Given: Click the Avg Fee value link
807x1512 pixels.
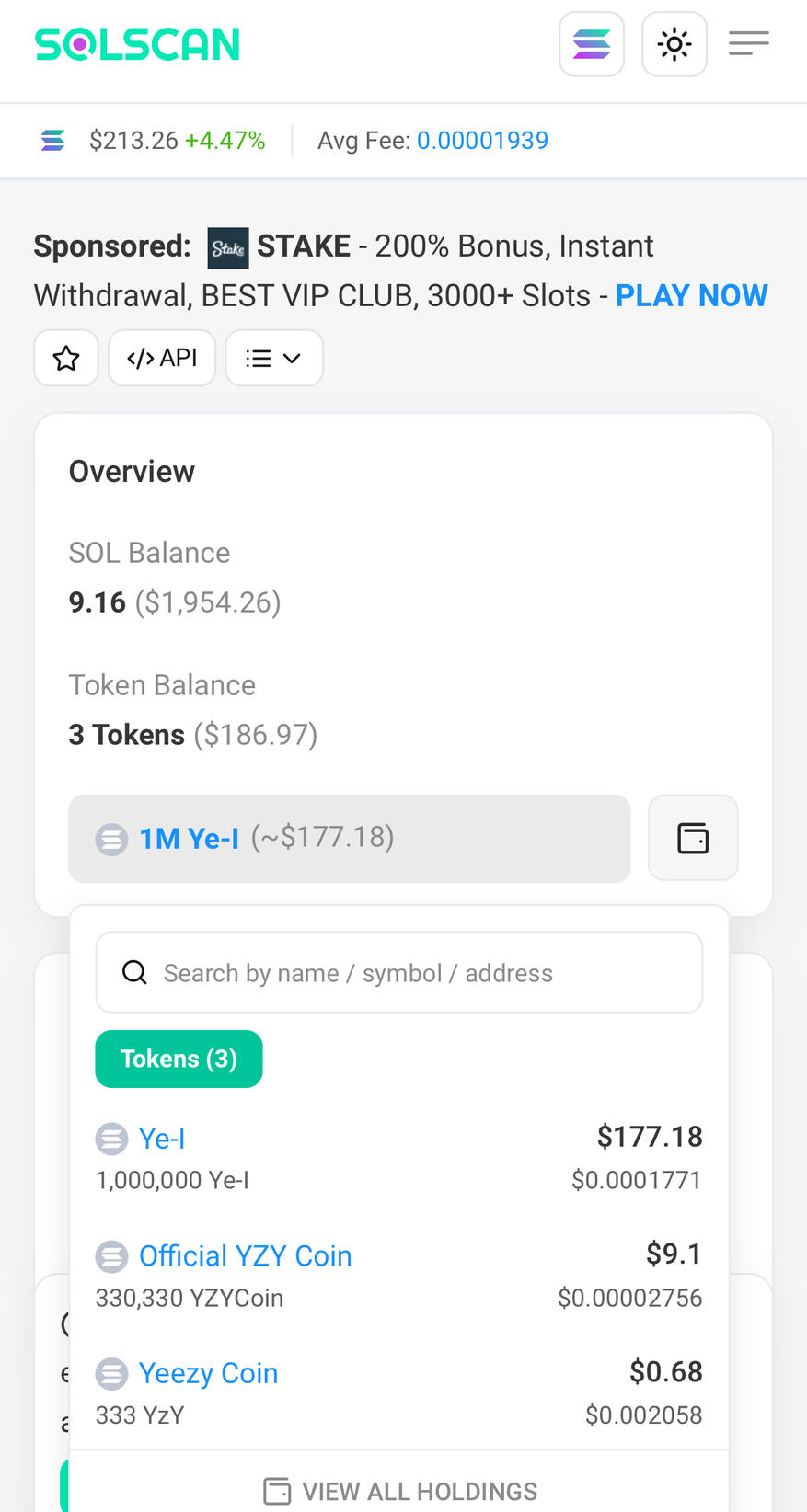Looking at the screenshot, I should 482,141.
